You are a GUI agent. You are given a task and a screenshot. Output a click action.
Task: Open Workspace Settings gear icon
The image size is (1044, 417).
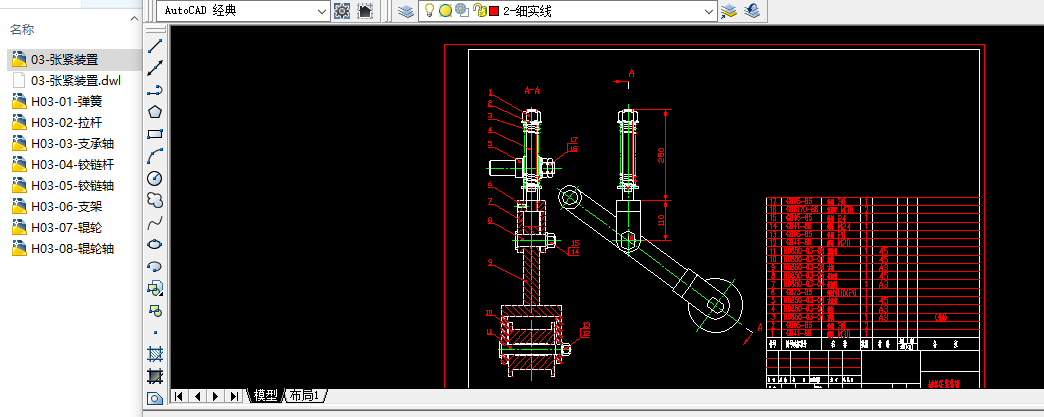tap(342, 11)
